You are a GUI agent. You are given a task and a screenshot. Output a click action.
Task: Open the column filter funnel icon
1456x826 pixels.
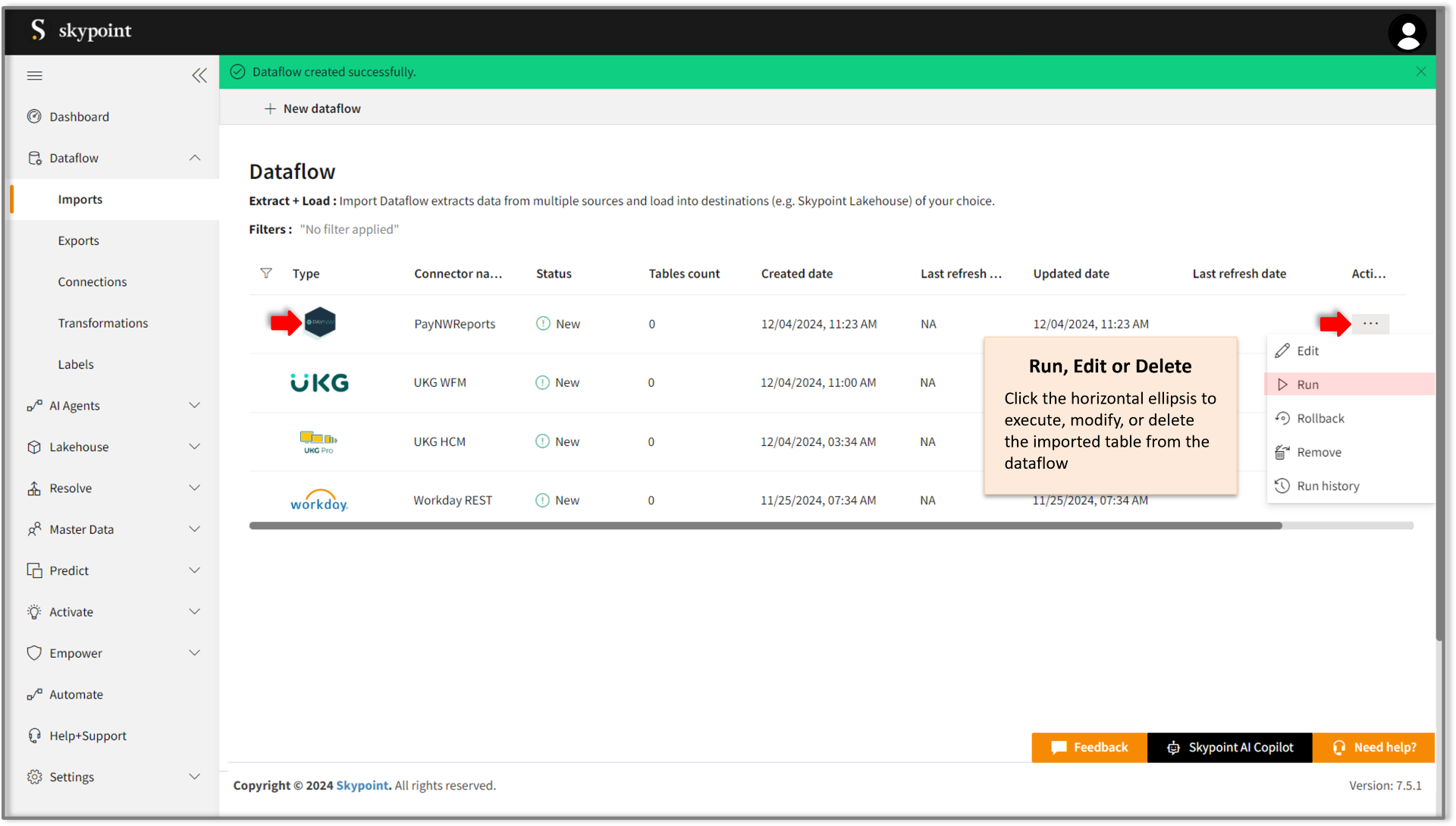pos(266,273)
